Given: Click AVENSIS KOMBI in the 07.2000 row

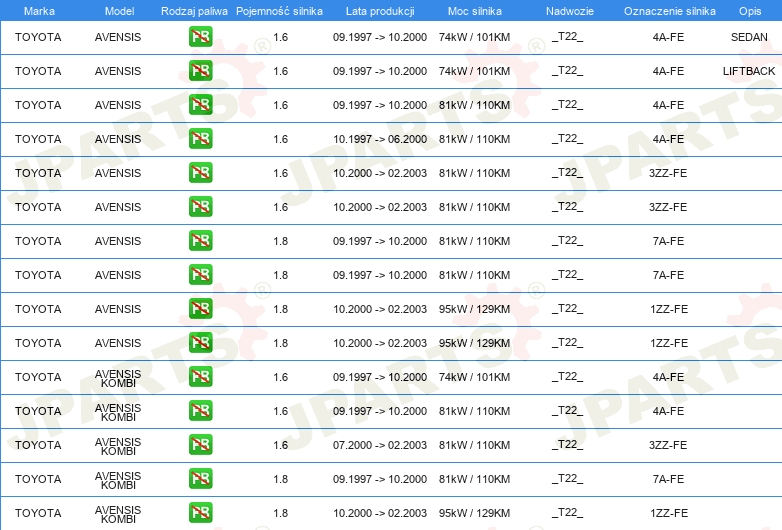Looking at the screenshot, I should tap(118, 446).
